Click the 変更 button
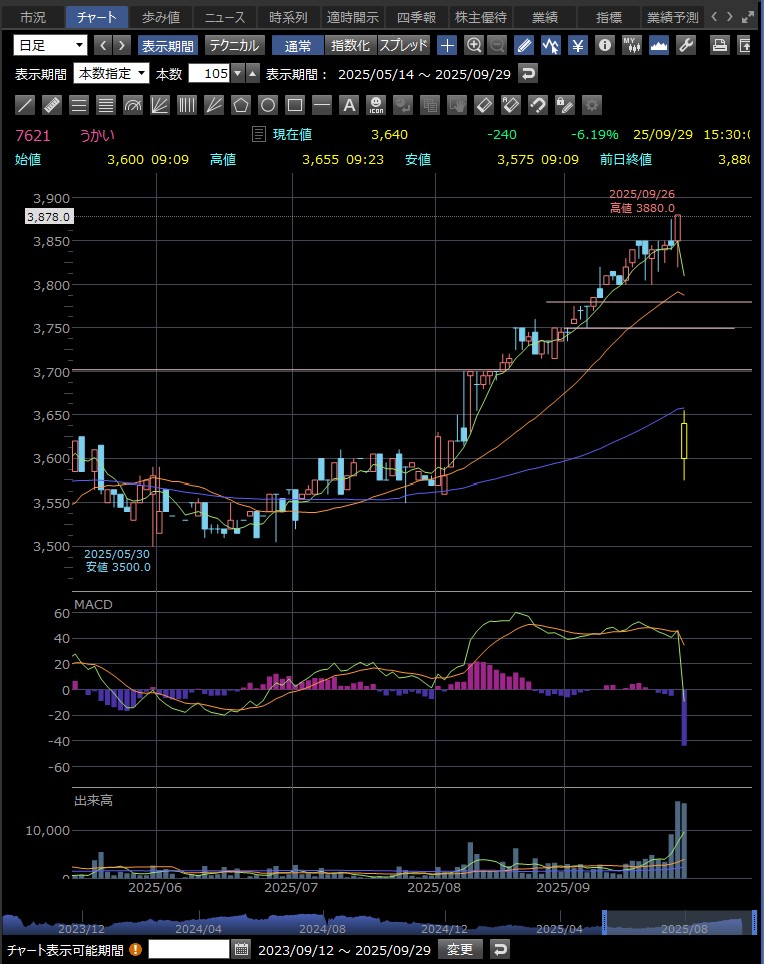 click(462, 949)
